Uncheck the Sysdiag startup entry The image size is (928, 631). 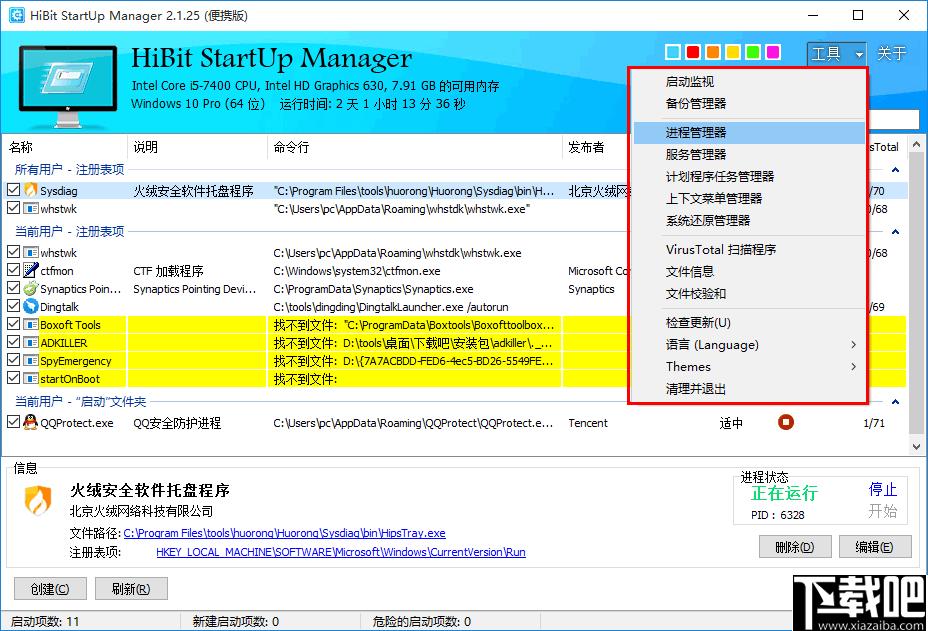14,190
